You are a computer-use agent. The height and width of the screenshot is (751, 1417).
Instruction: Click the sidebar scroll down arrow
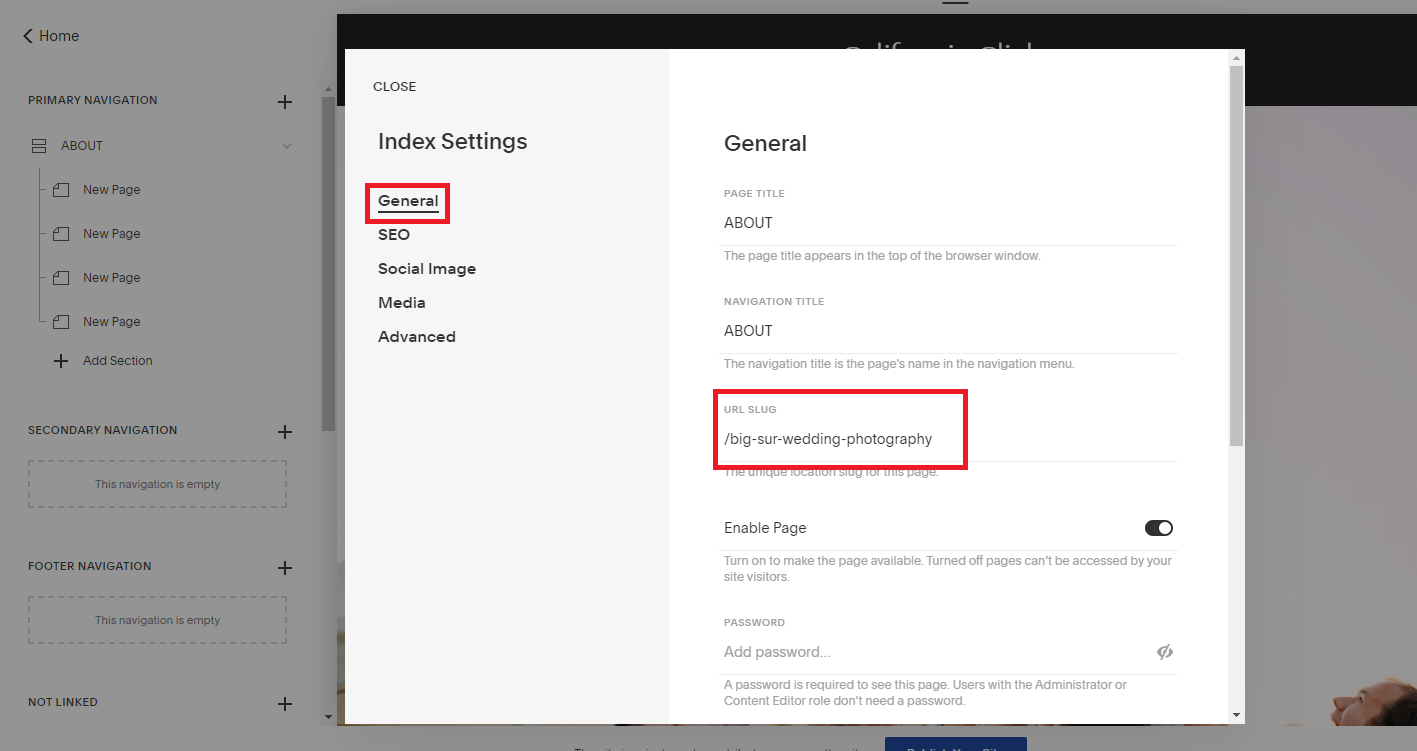click(328, 717)
